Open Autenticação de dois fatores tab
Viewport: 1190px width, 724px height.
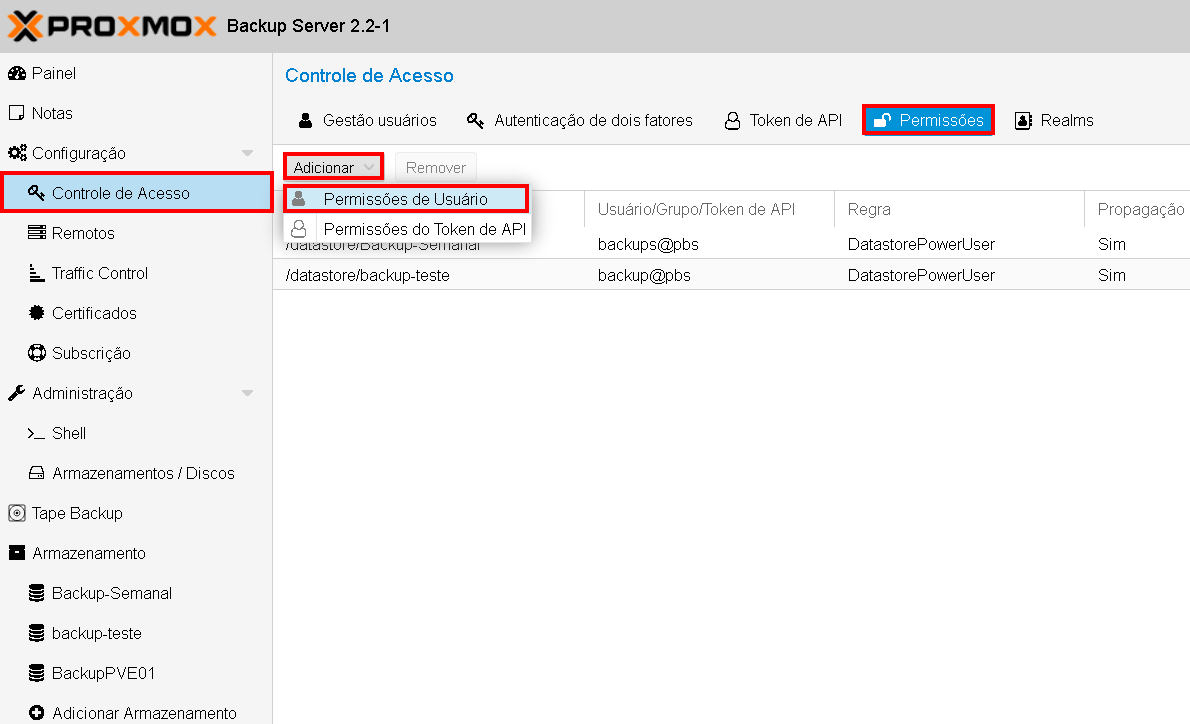click(580, 120)
